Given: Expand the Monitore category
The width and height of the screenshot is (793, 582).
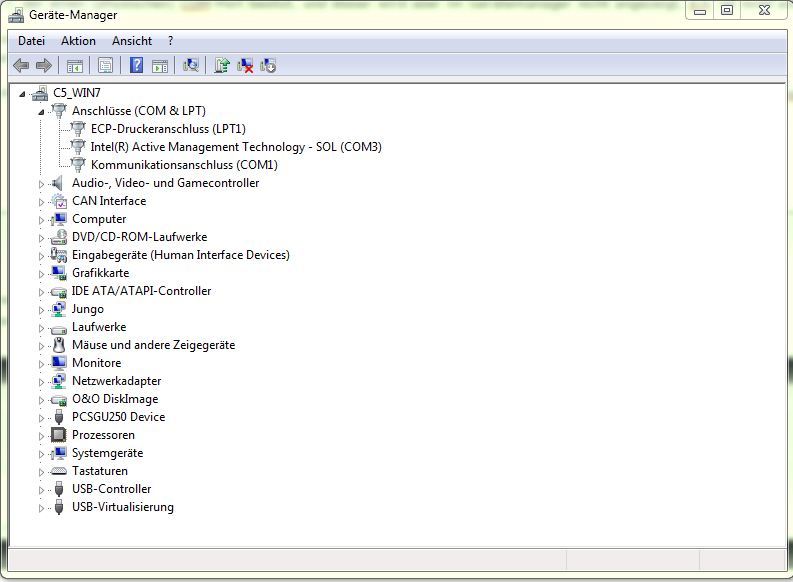Looking at the screenshot, I should tap(41, 364).
